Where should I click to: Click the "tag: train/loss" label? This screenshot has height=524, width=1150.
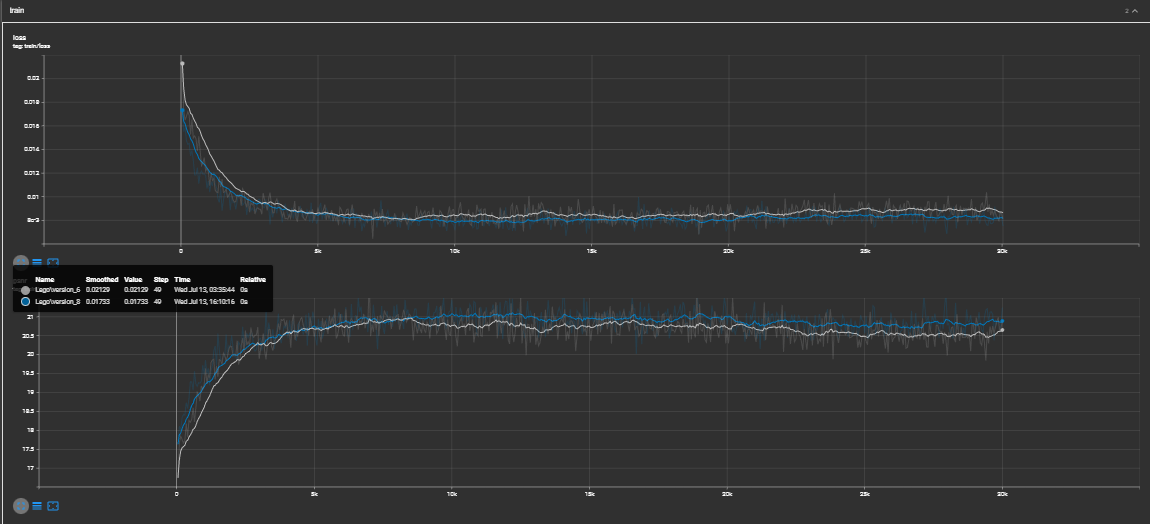32,46
